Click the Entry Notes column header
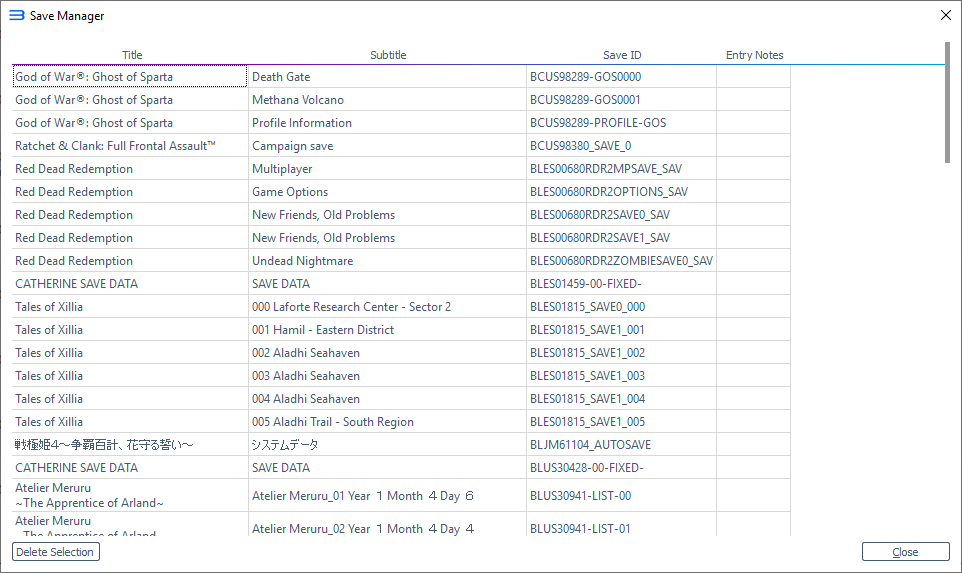This screenshot has width=962, height=573. pyautogui.click(x=754, y=55)
